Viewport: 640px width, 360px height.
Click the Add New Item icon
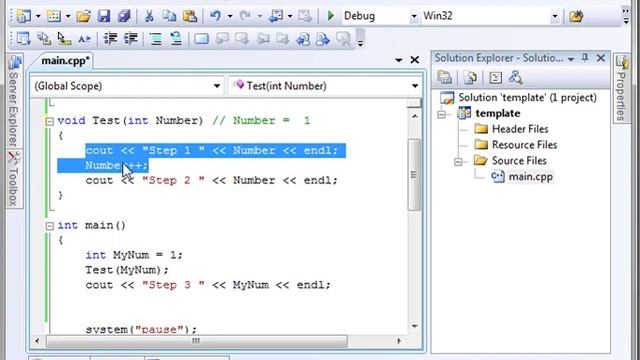[x=53, y=16]
